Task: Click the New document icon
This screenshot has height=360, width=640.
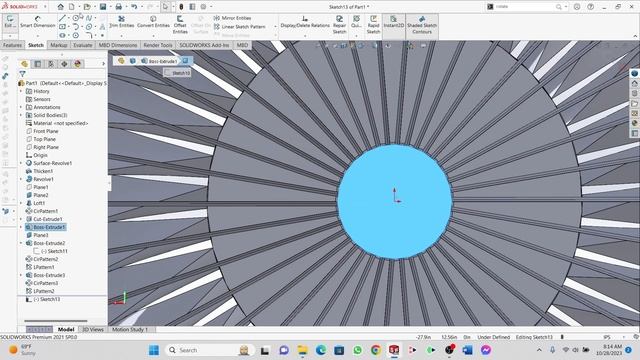Action: click(x=71, y=7)
